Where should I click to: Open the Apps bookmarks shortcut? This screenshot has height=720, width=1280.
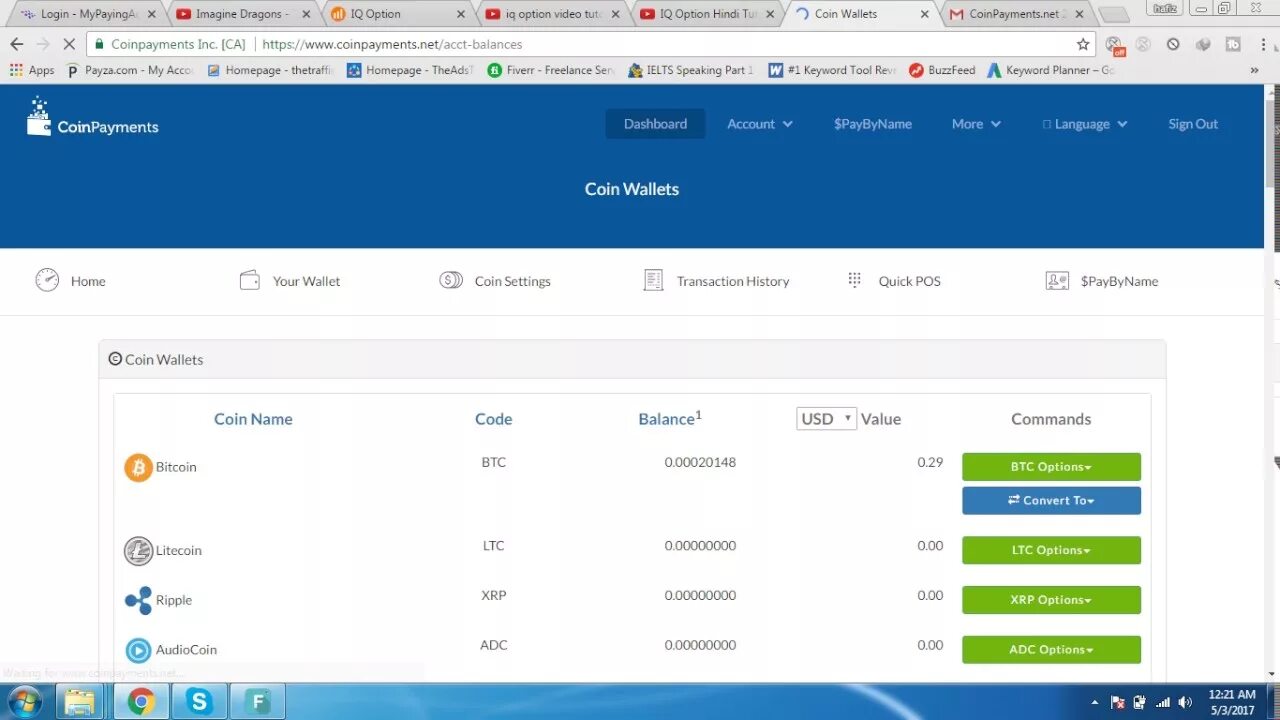(x=32, y=70)
